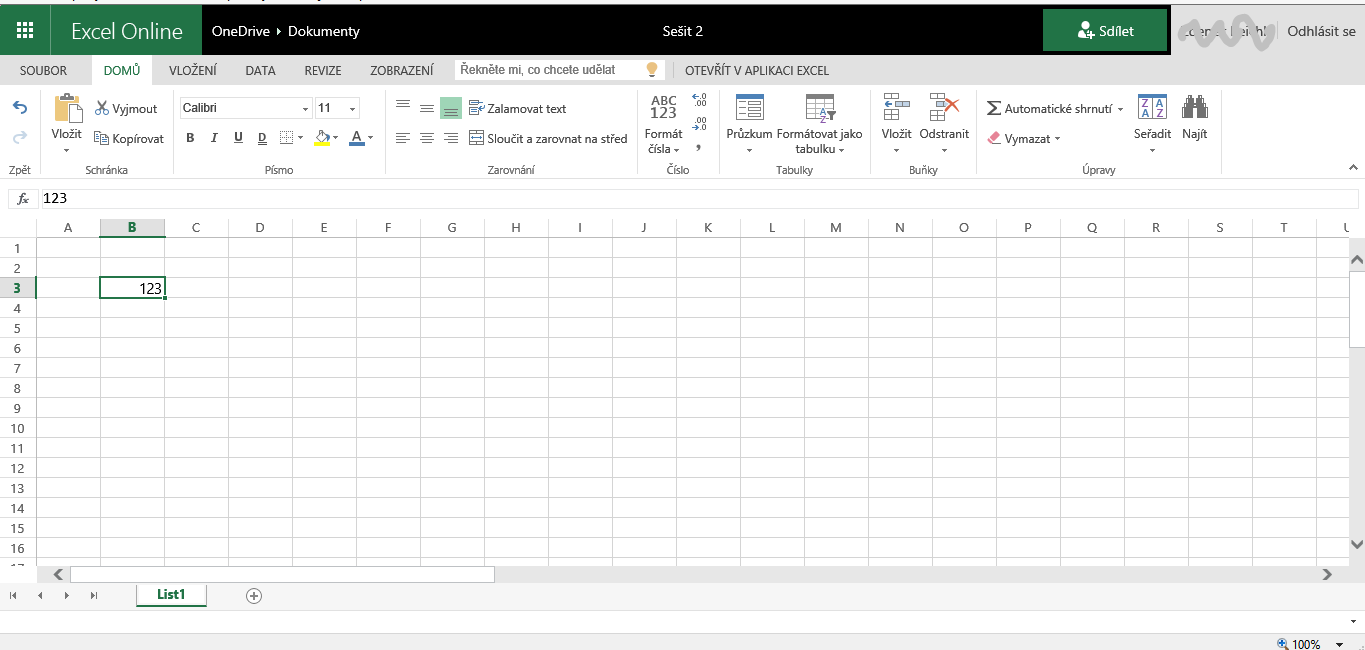Switch to the ZOBRAZENÍ tab
1365x650 pixels.
[x=402, y=71]
